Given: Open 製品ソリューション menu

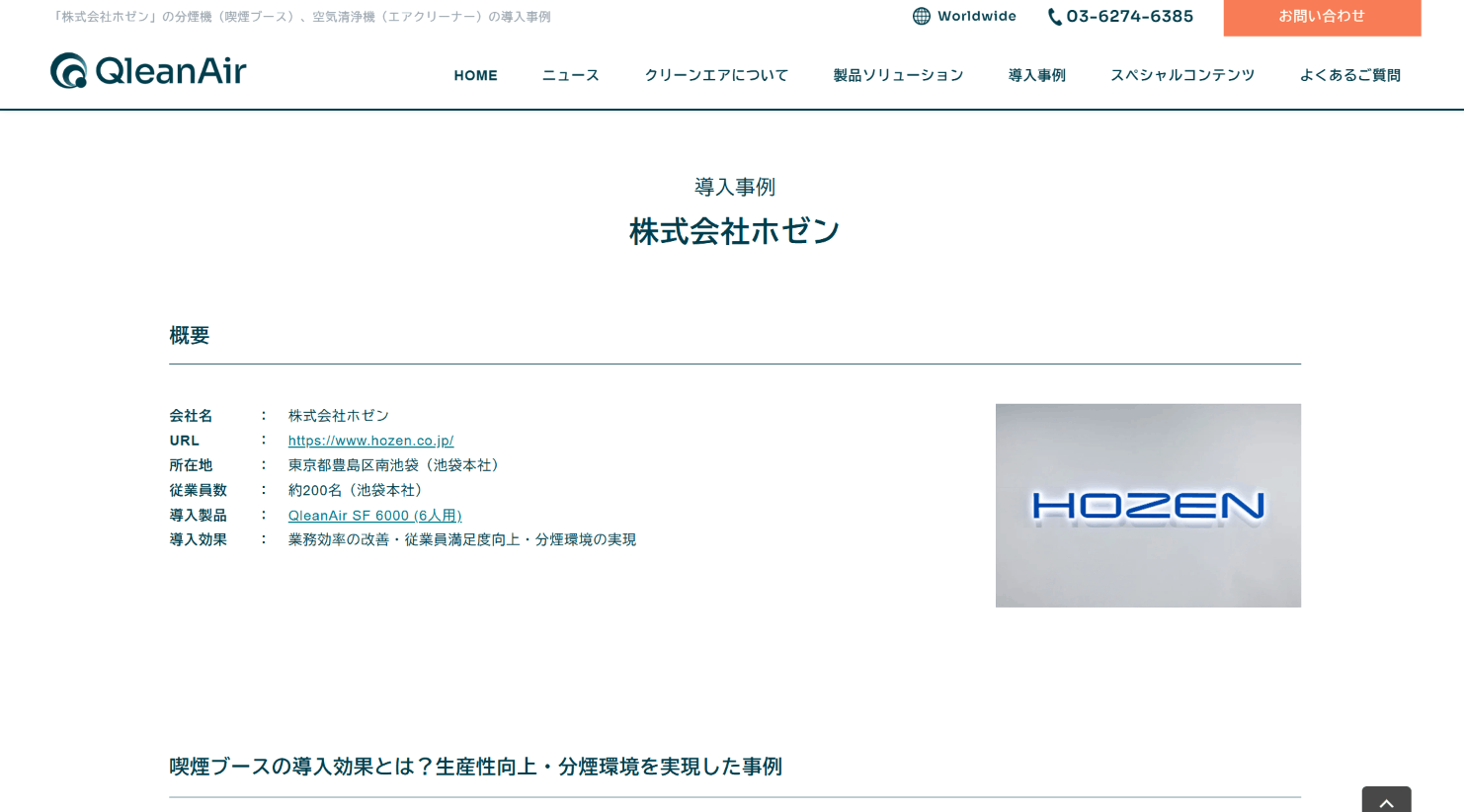Looking at the screenshot, I should (x=898, y=75).
